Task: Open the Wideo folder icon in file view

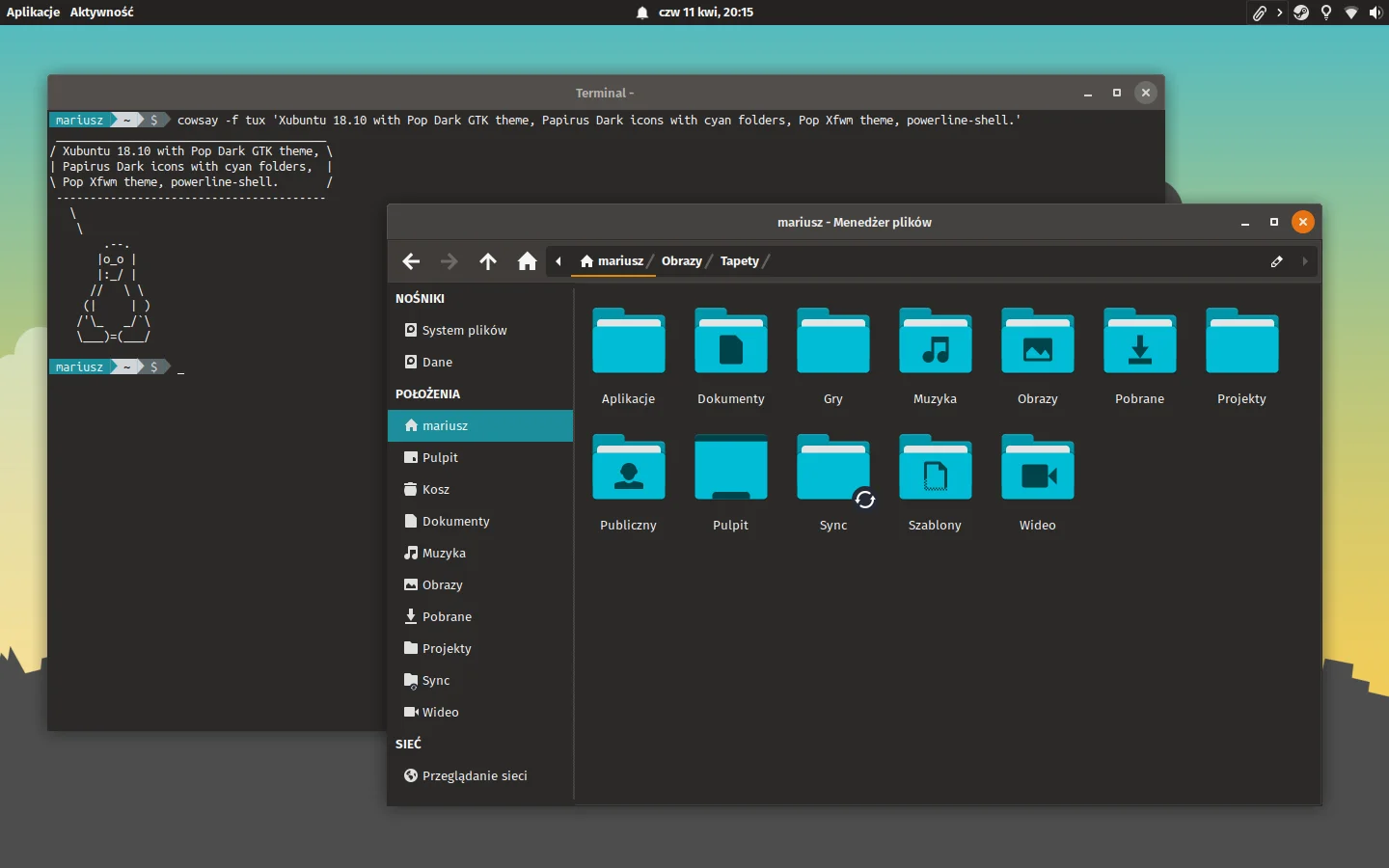Action: pos(1038,467)
